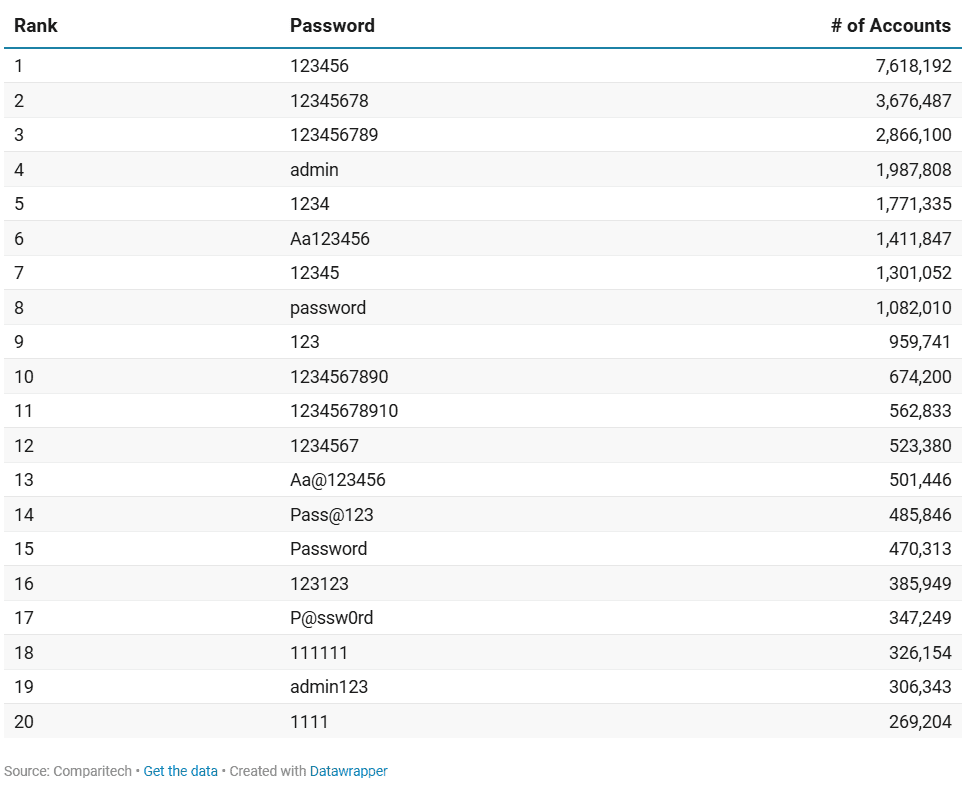
Task: Select the account count 269,204
Action: pos(920,722)
